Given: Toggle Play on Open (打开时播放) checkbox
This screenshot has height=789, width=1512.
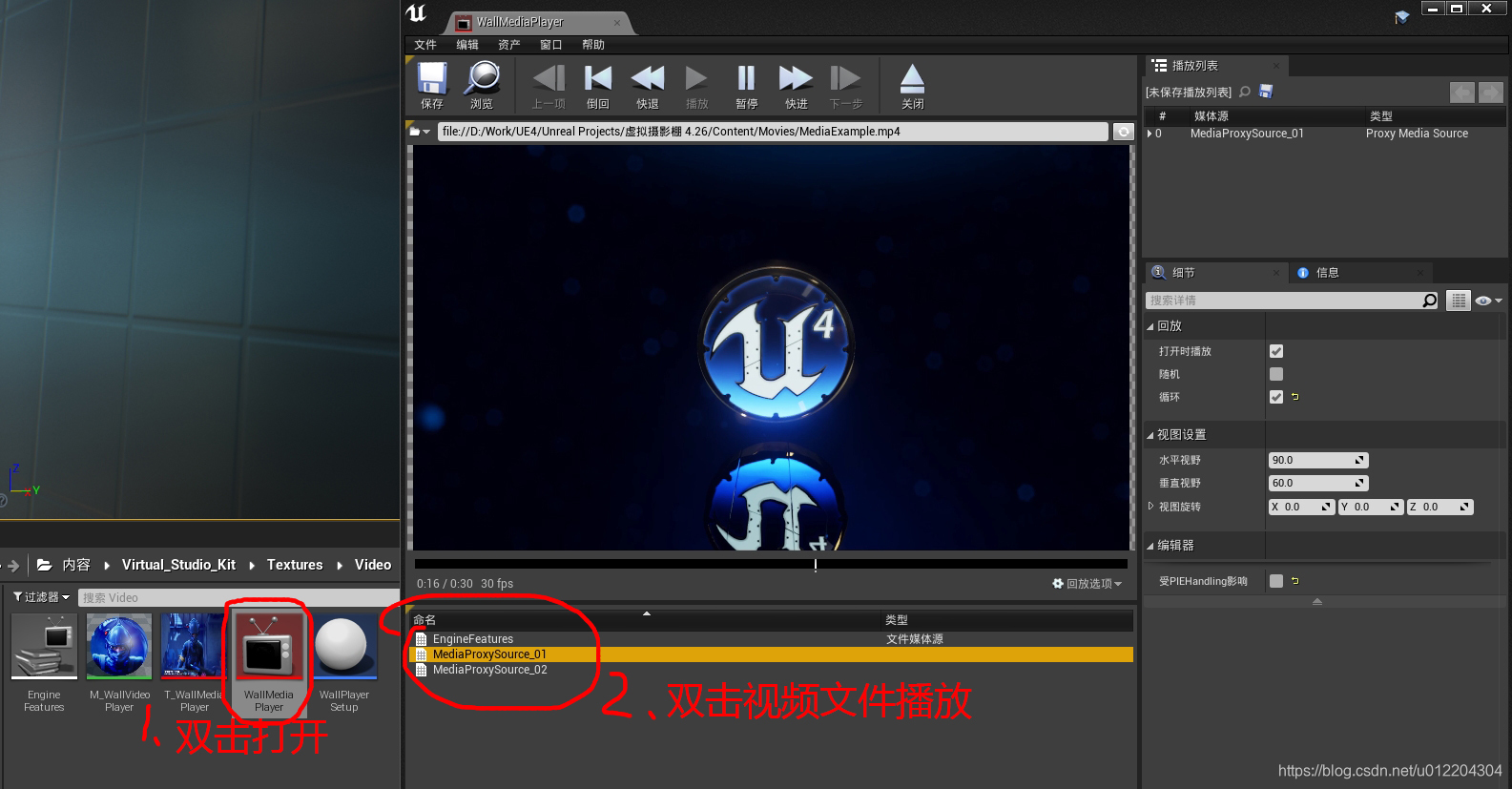Looking at the screenshot, I should click(1276, 351).
